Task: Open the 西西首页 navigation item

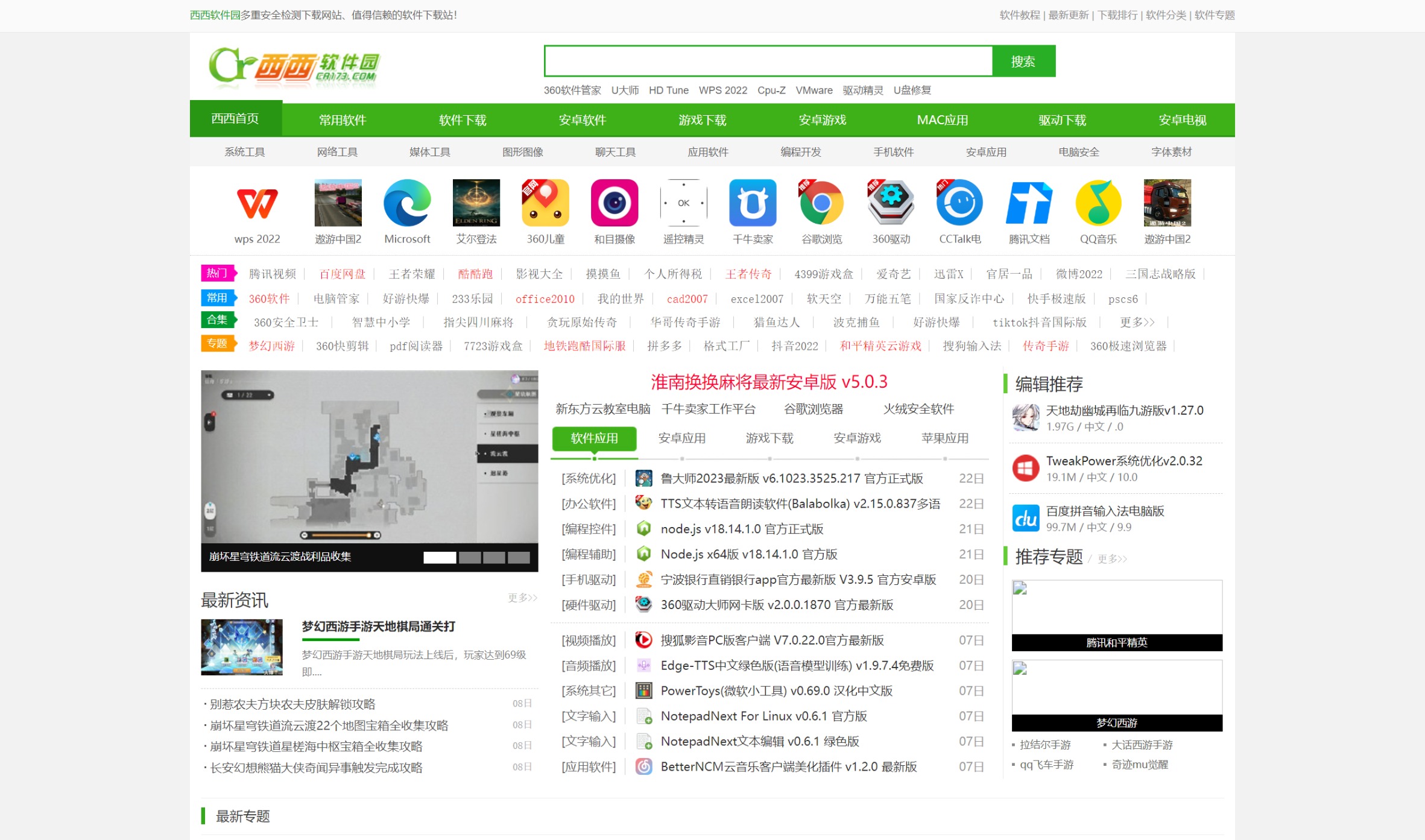Action: (x=236, y=119)
